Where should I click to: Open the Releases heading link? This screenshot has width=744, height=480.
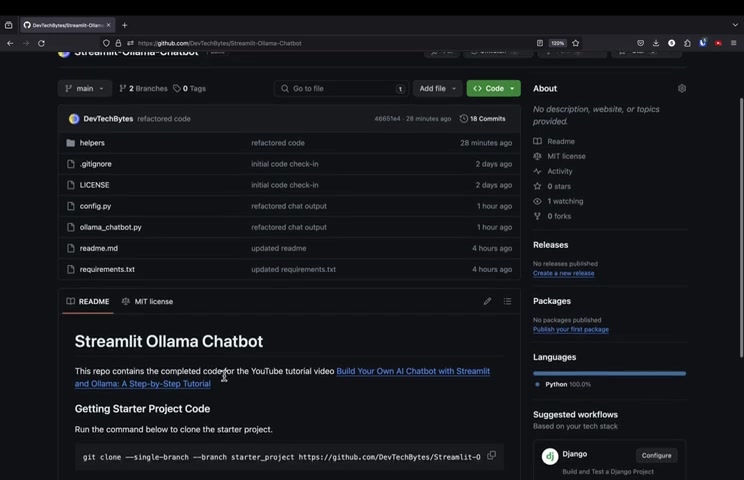pos(550,245)
